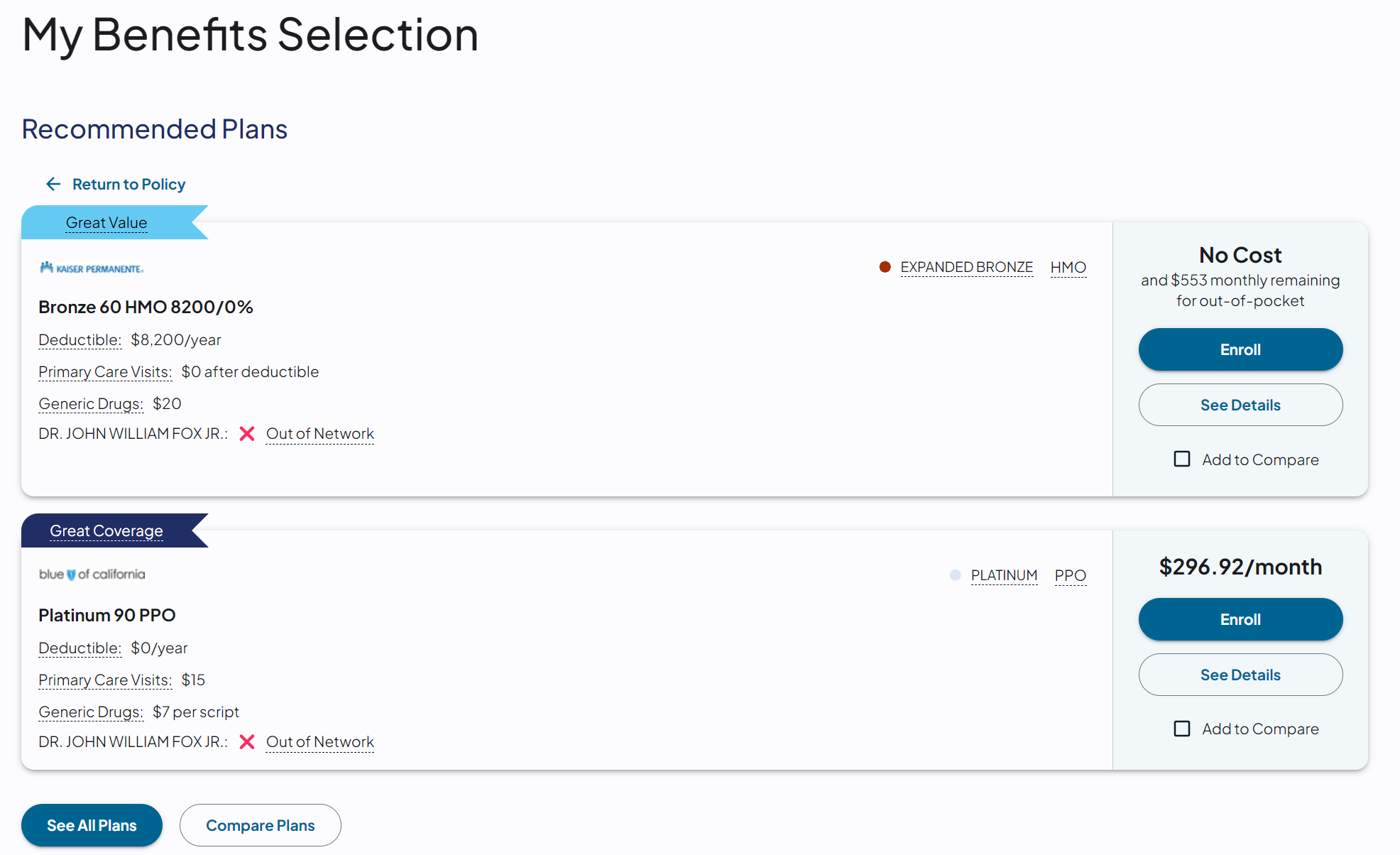Image resolution: width=1400 pixels, height=855 pixels.
Task: Click the red X icon on Bronze plan
Action: (247, 434)
